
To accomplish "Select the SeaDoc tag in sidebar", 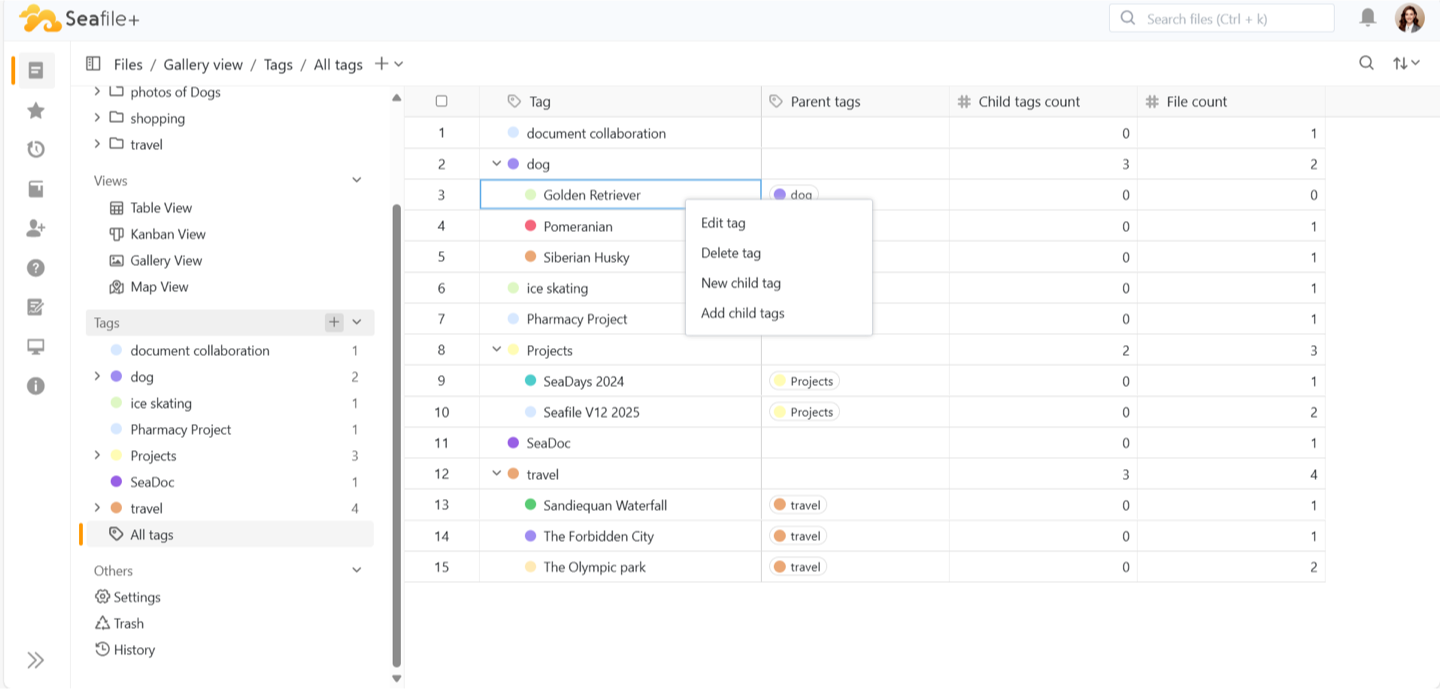I will (x=230, y=482).
